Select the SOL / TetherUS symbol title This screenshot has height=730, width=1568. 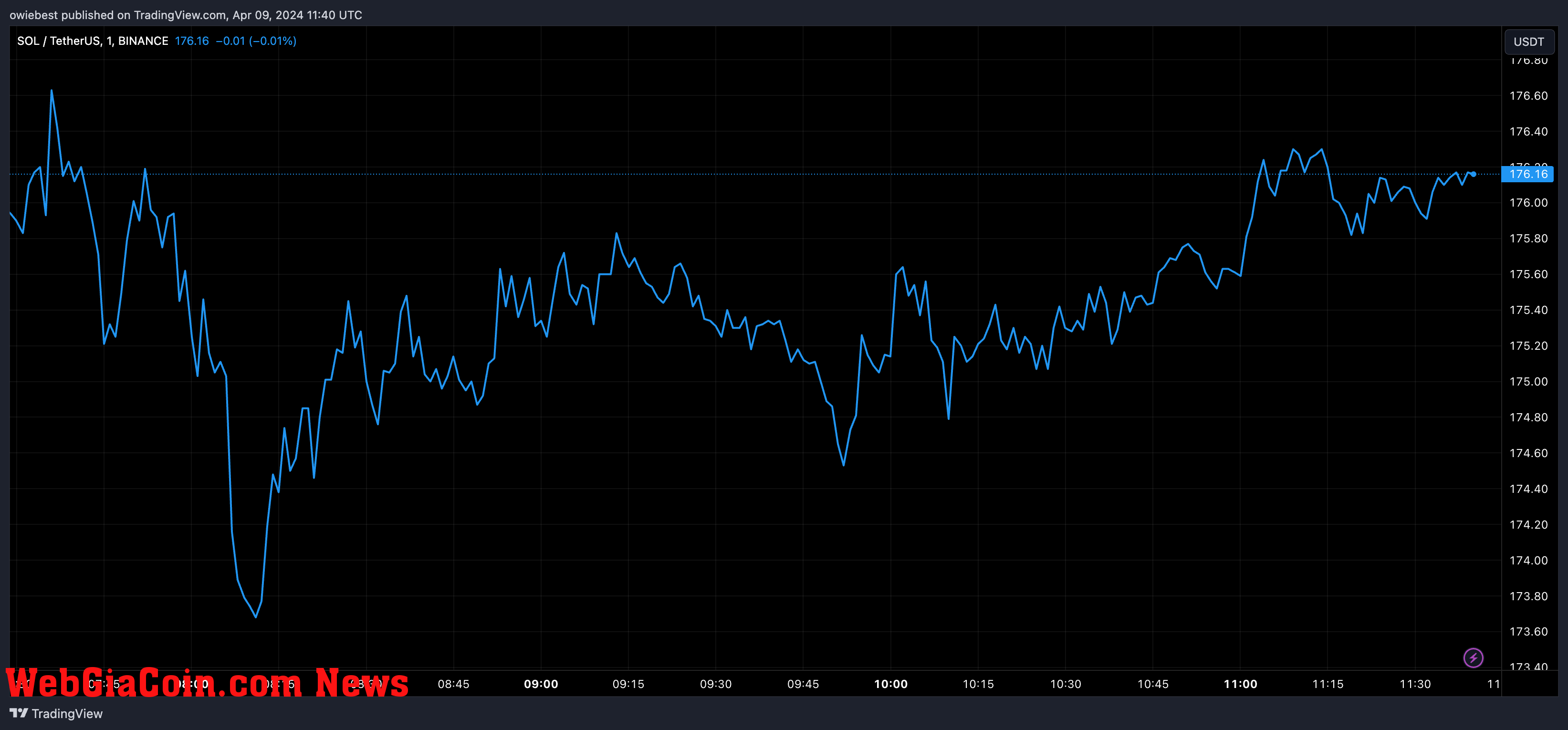coord(93,41)
